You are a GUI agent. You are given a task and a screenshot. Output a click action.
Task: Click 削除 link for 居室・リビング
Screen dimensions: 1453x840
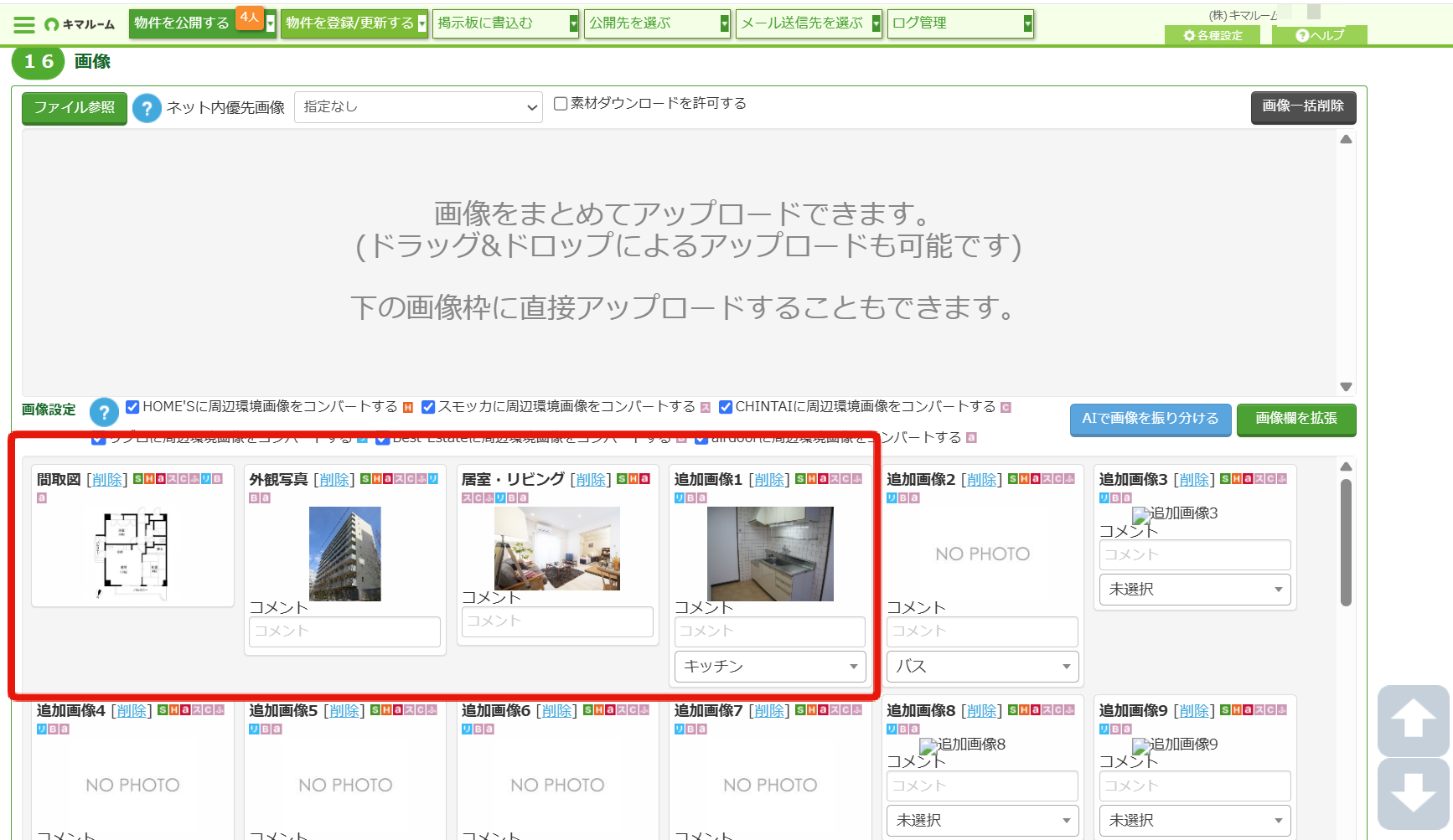coord(590,480)
